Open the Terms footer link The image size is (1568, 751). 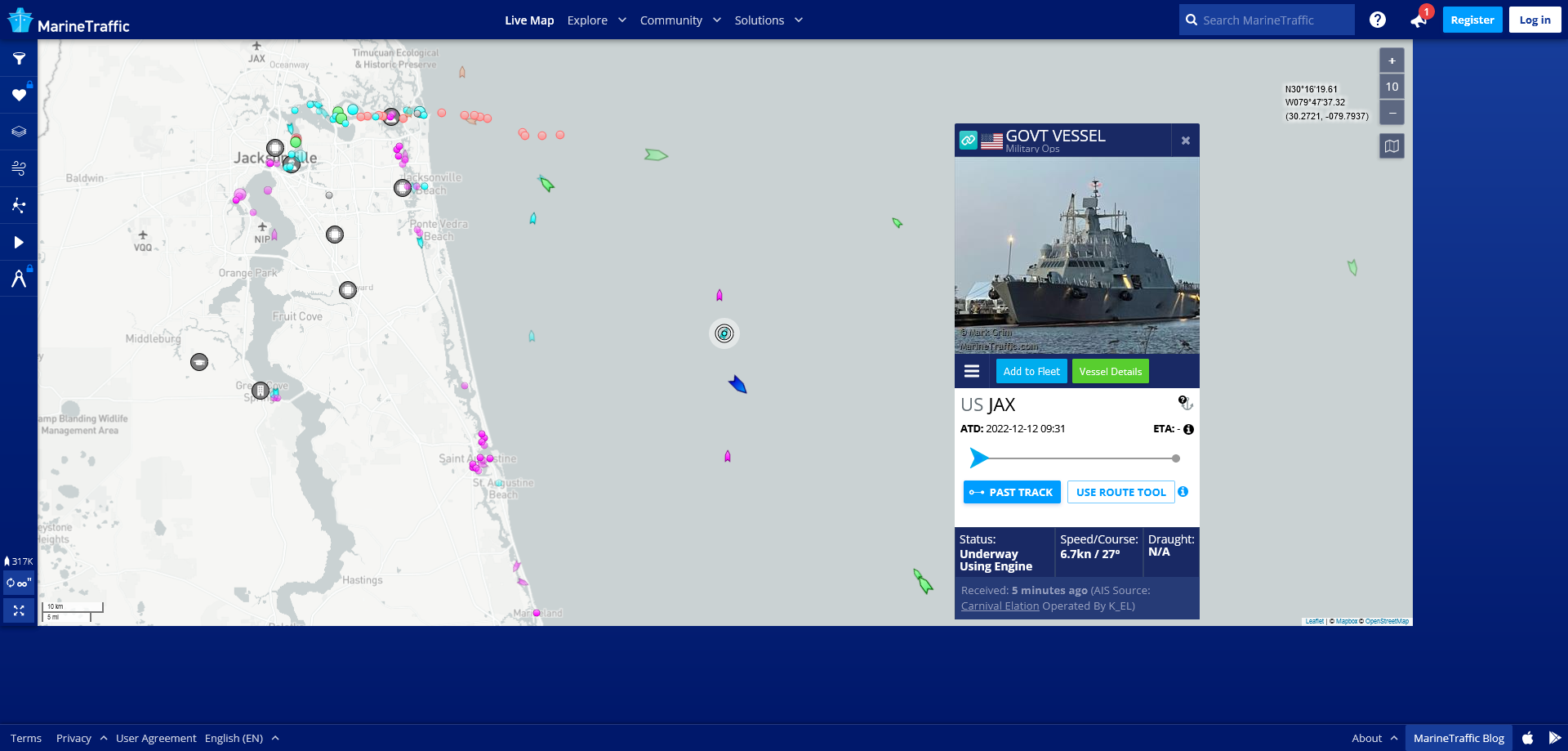[x=26, y=738]
